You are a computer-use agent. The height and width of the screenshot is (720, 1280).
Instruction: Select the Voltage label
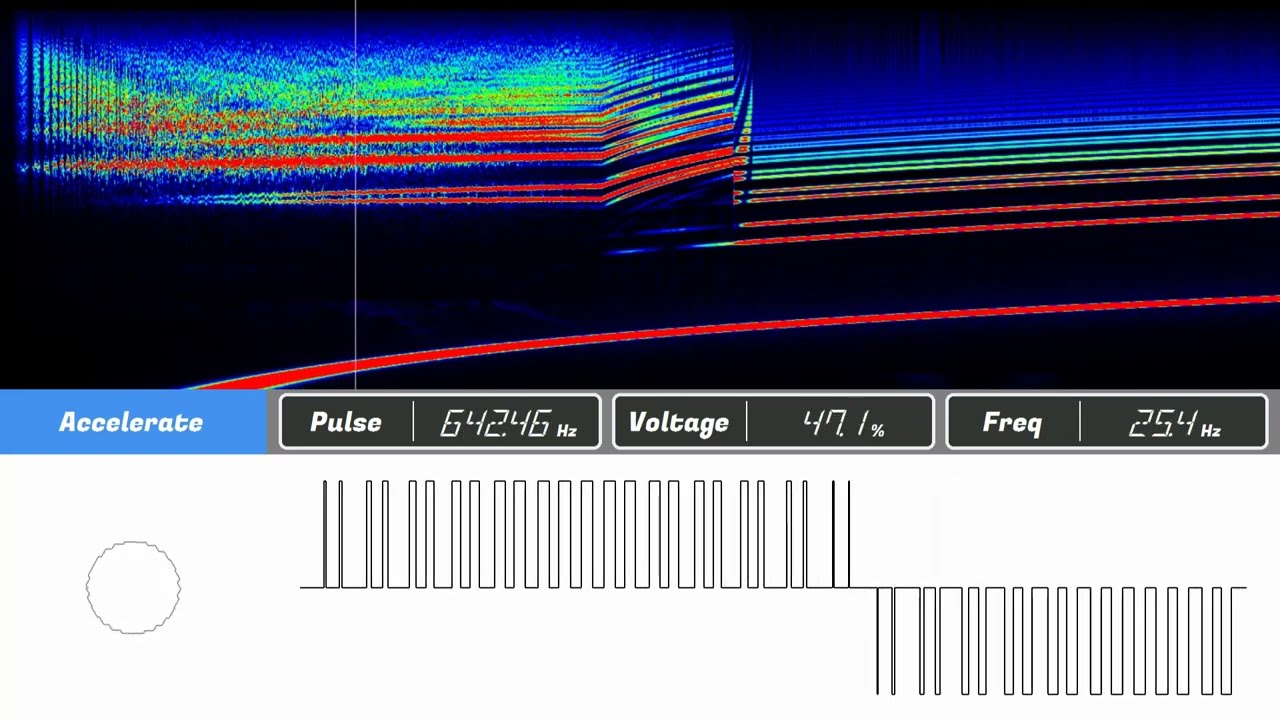pyautogui.click(x=678, y=423)
